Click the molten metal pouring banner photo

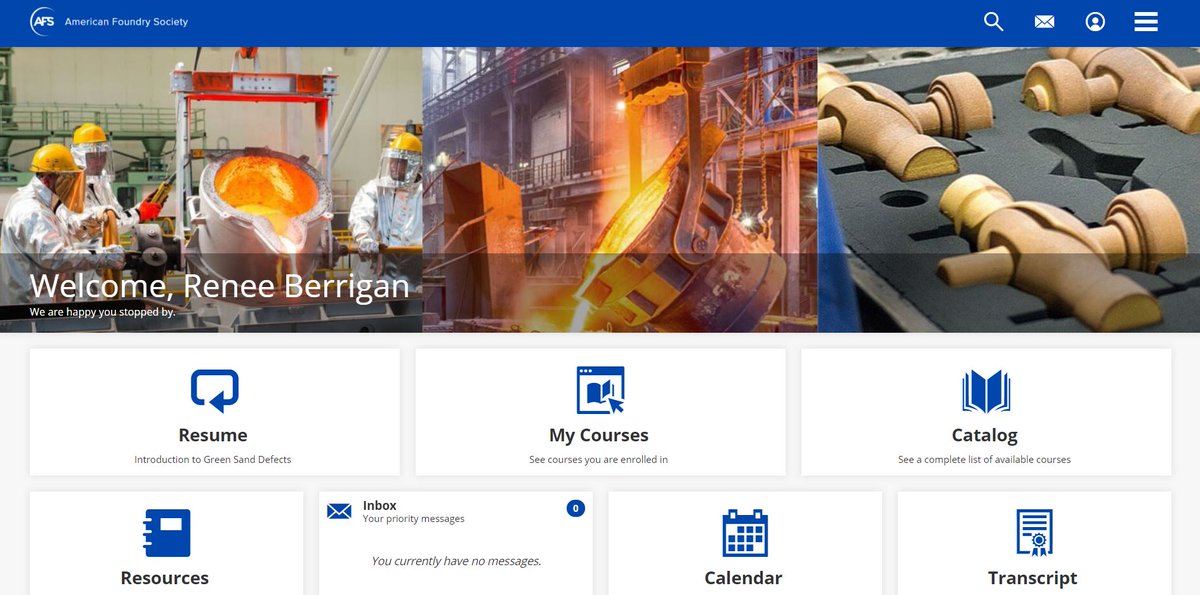pos(620,190)
